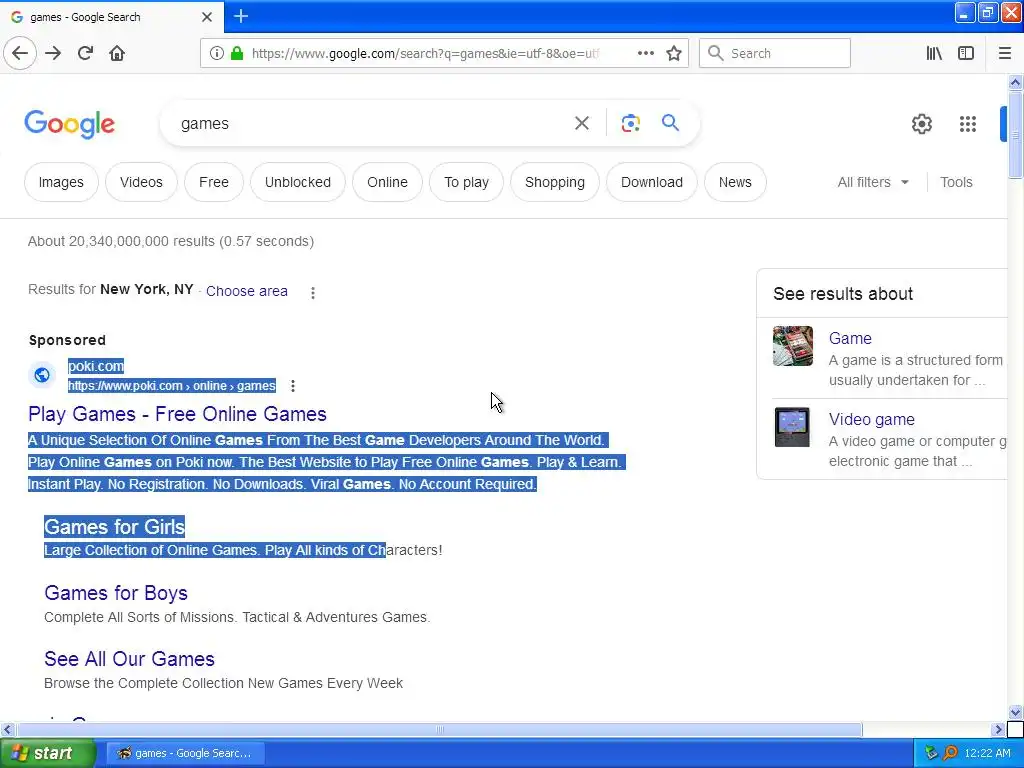Viewport: 1024px width, 768px height.
Task: Click horizontal scrollbar left arrow
Action: [7, 729]
